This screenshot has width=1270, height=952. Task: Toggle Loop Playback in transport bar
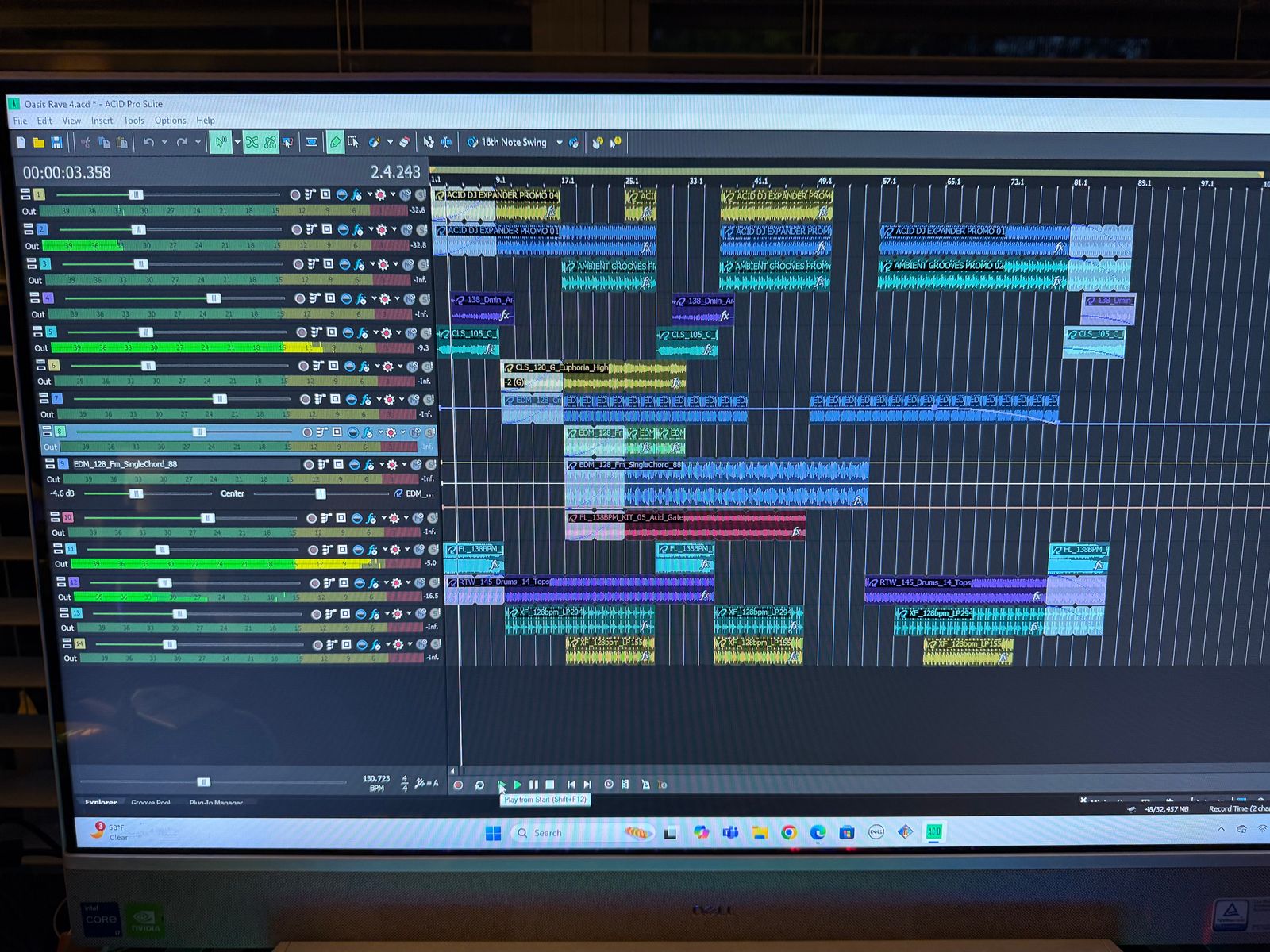[479, 785]
